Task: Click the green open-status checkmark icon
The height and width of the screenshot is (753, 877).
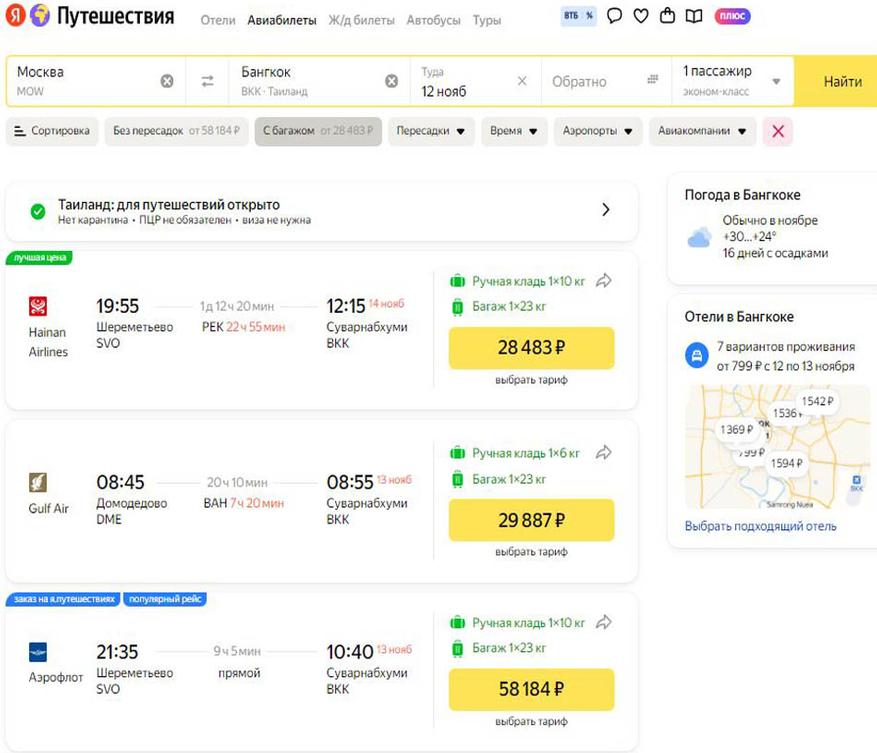Action: point(38,211)
